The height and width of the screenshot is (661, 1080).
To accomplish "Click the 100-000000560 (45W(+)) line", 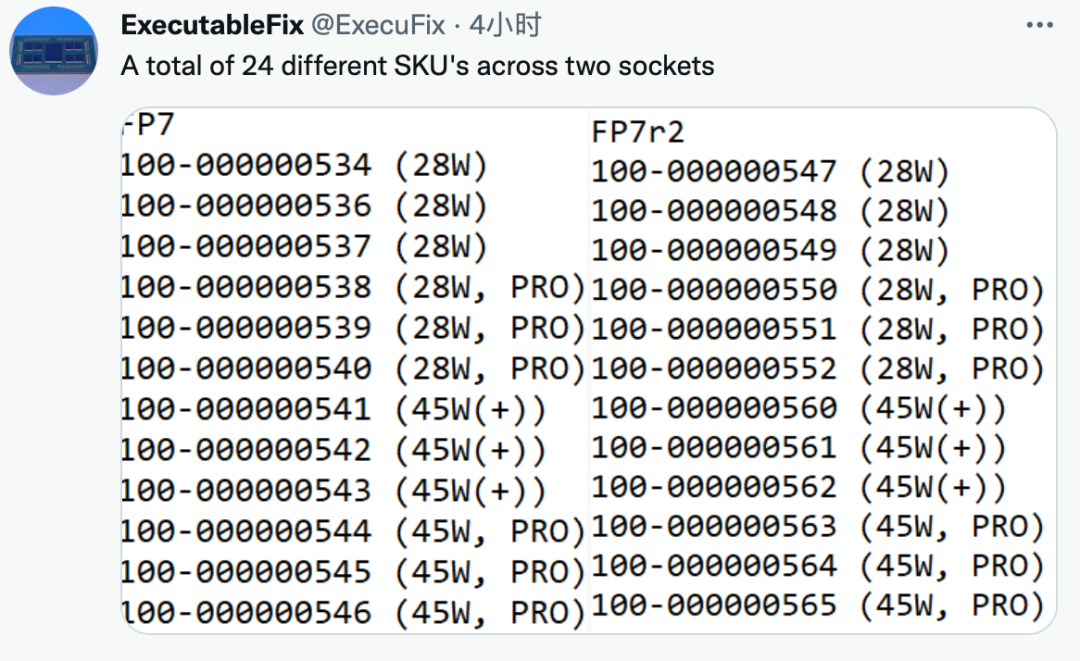I will pyautogui.click(x=800, y=408).
